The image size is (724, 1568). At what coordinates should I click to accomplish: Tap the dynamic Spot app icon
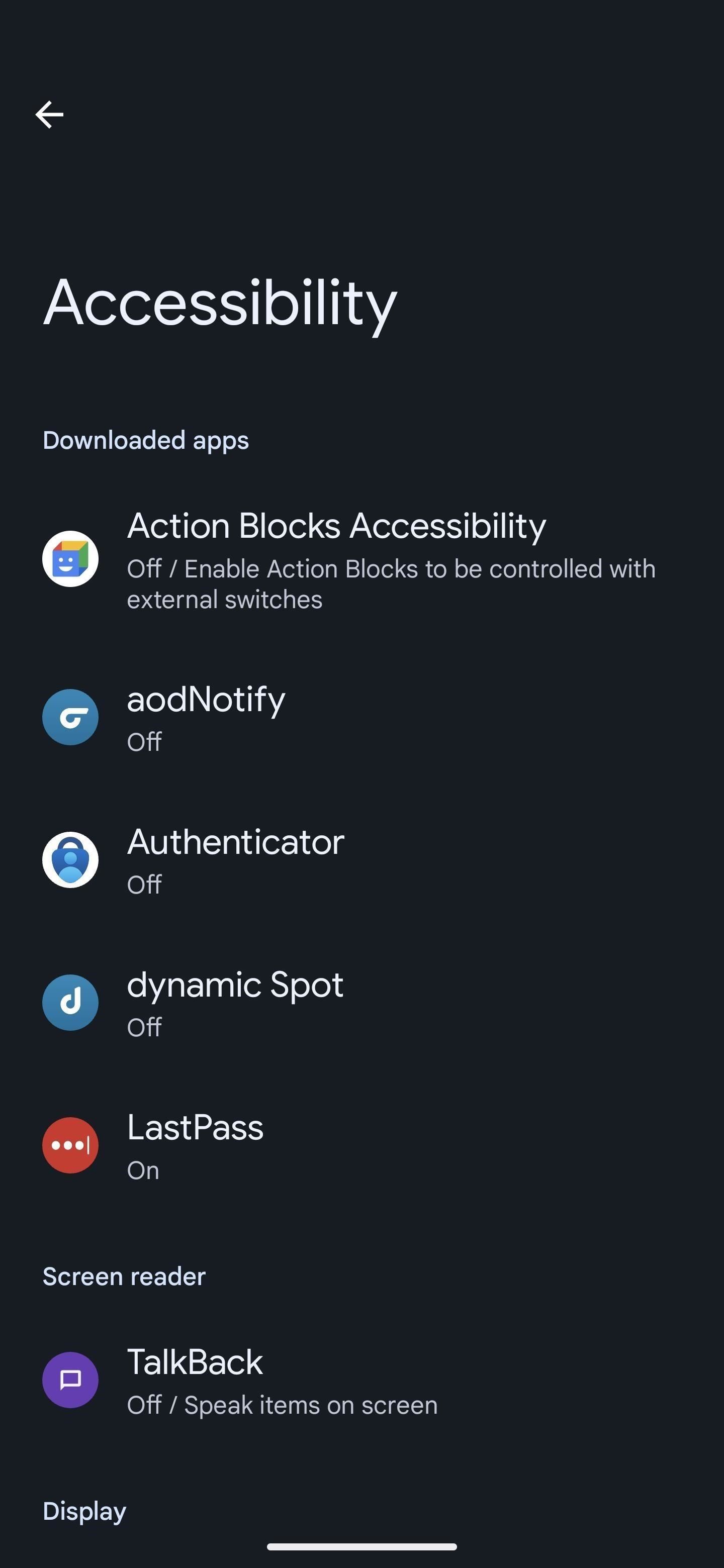coord(70,1003)
